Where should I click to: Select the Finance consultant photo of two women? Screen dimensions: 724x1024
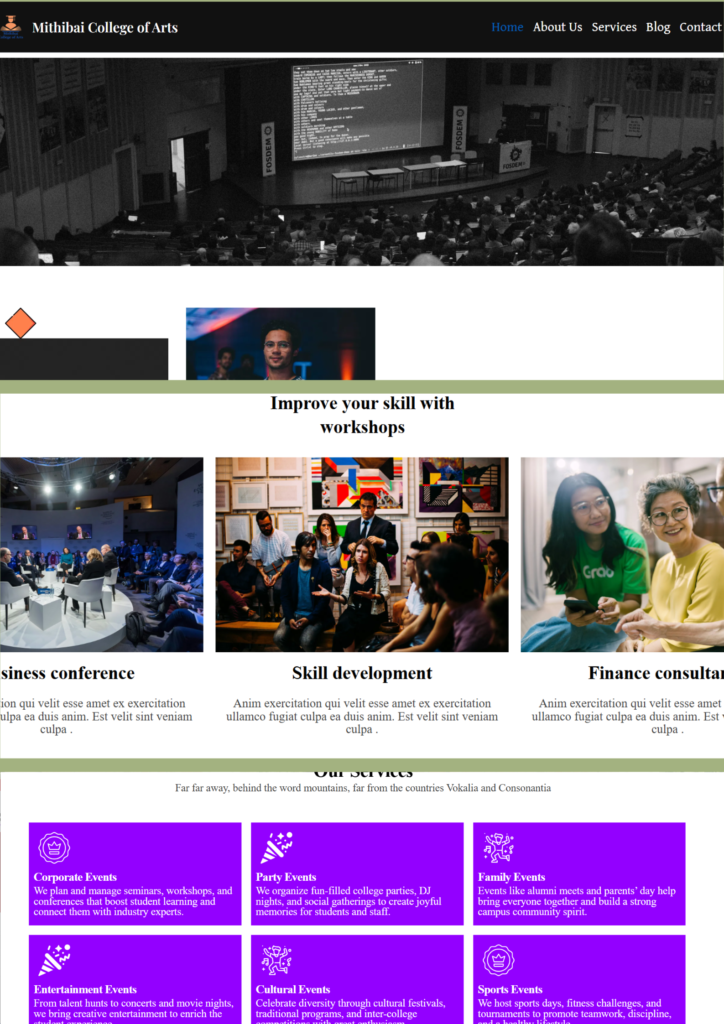tap(622, 554)
